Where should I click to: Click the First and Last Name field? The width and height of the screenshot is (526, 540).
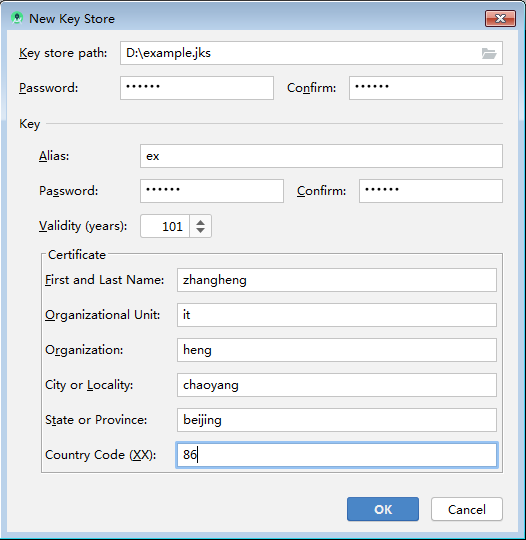coord(337,280)
